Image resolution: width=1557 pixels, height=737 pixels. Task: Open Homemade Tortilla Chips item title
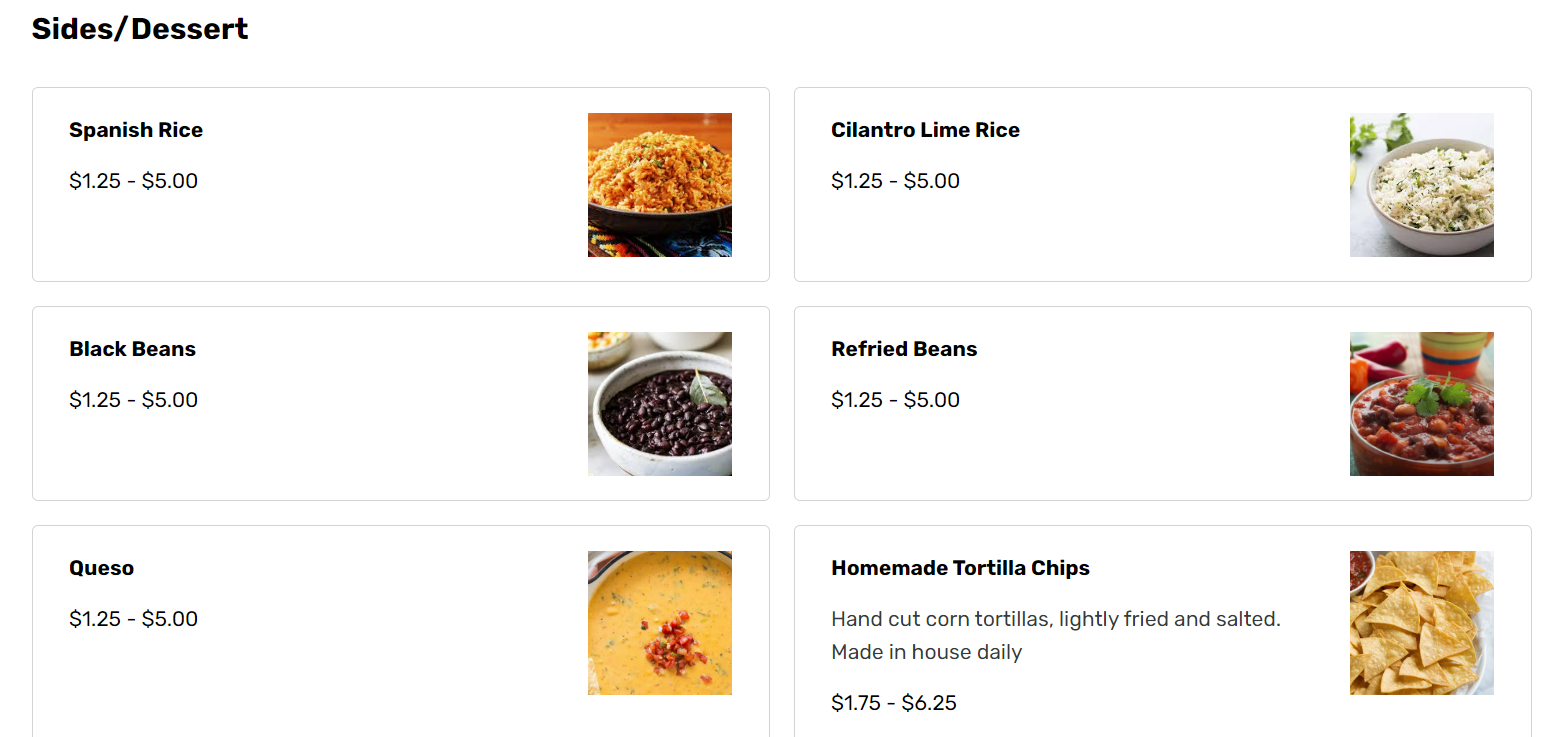coord(960,568)
